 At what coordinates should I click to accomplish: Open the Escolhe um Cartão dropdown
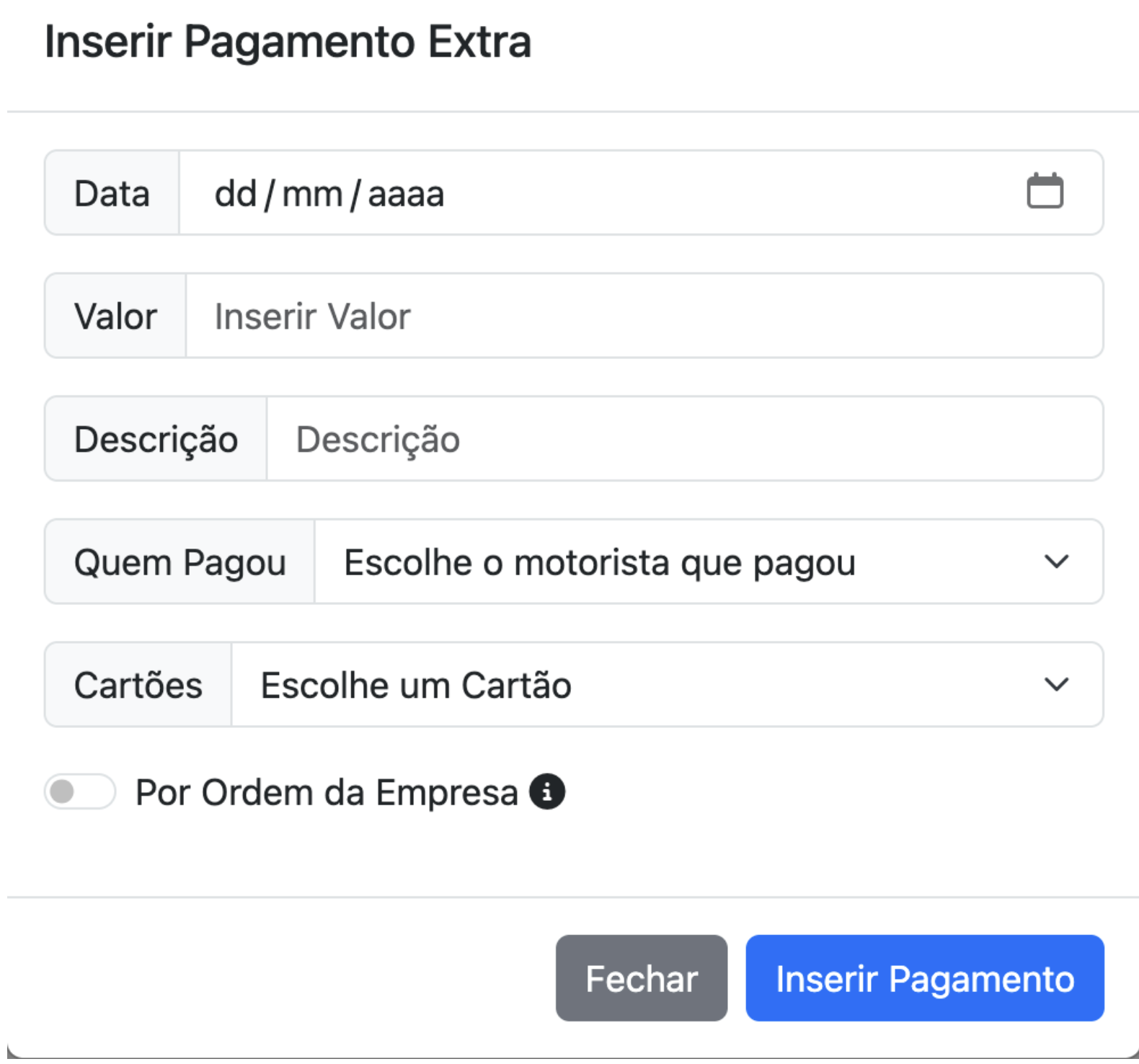click(667, 684)
